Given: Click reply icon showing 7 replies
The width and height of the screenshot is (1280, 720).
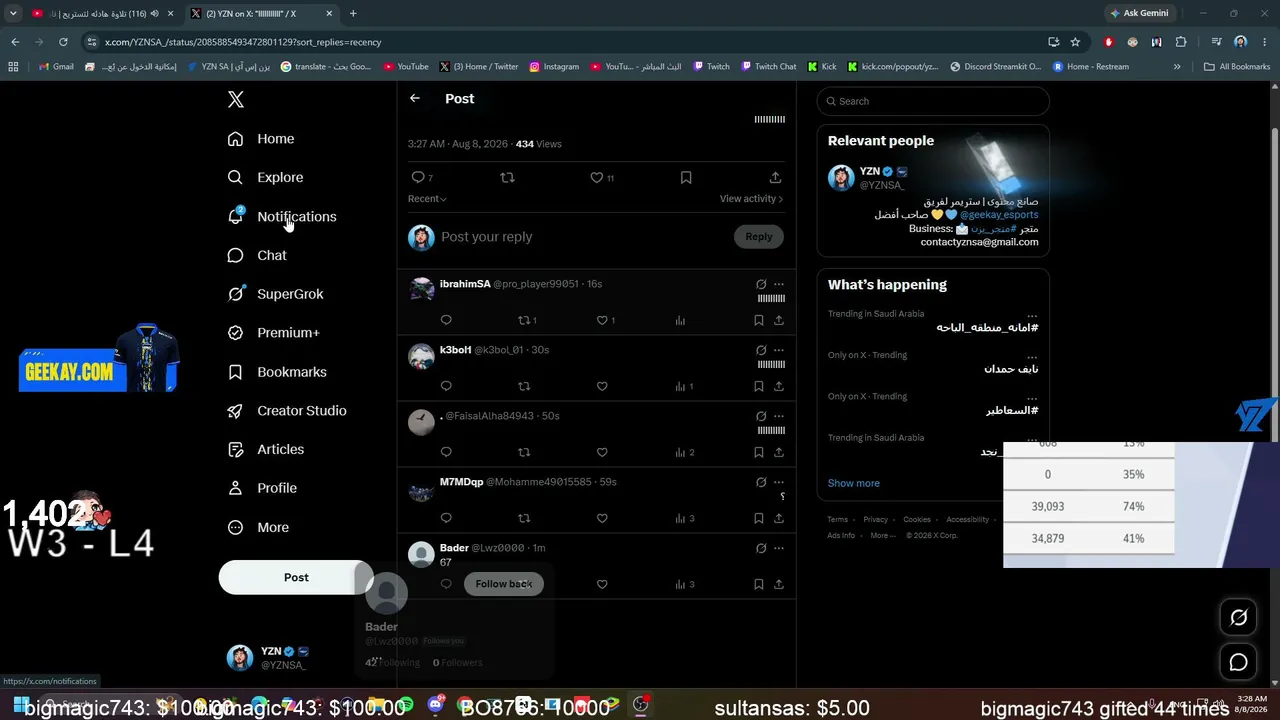Looking at the screenshot, I should (x=421, y=177).
